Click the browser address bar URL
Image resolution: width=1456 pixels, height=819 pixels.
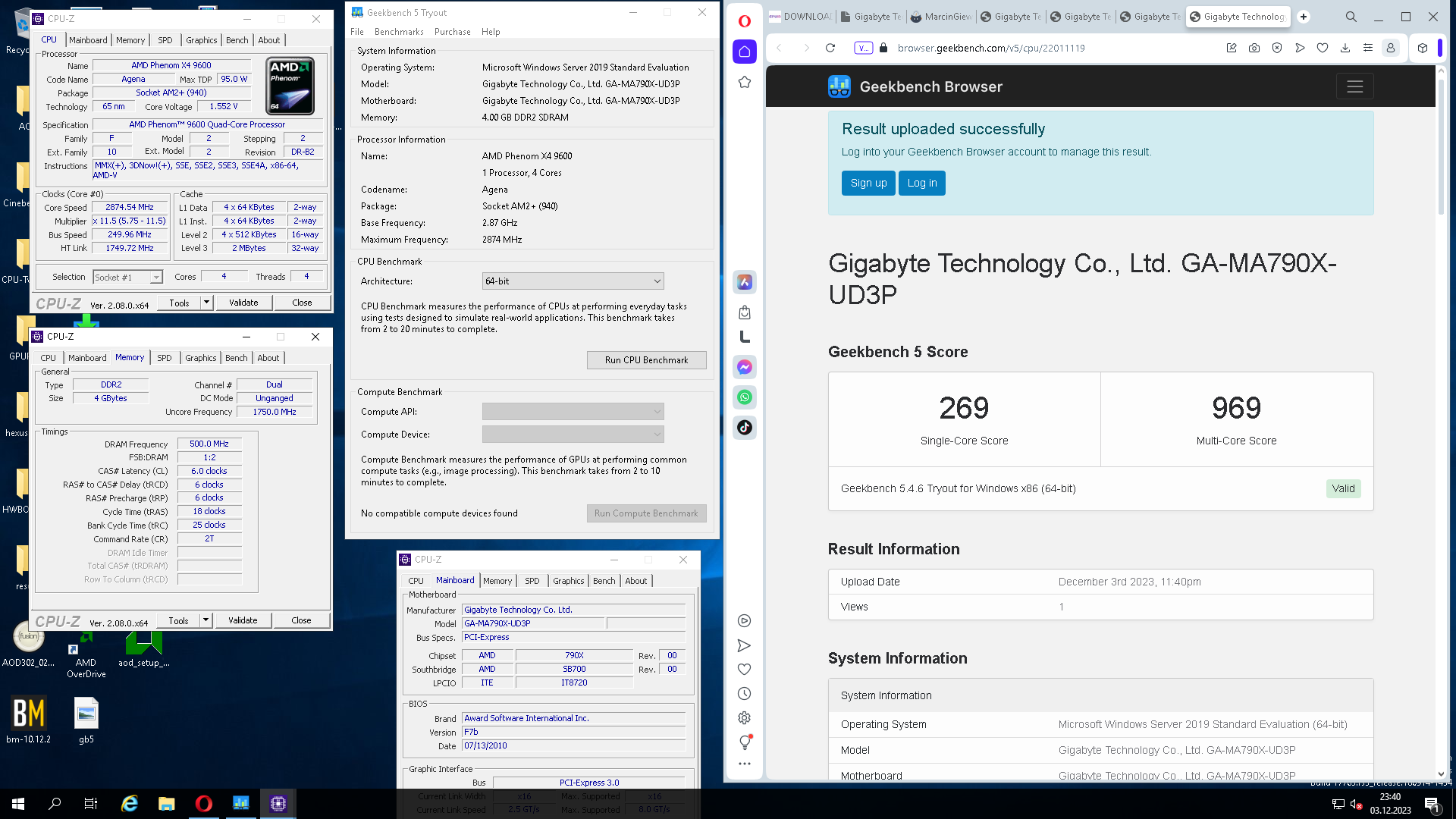pyautogui.click(x=991, y=48)
